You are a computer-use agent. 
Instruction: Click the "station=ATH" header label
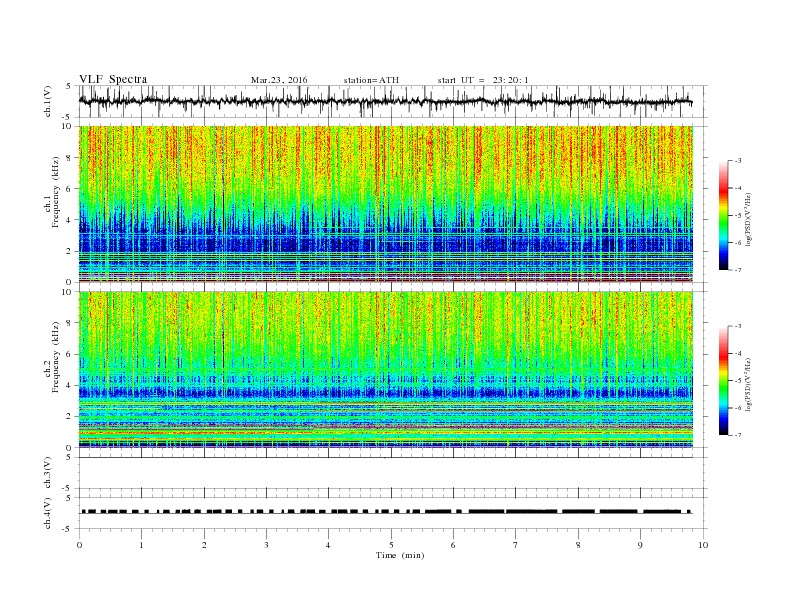(371, 80)
